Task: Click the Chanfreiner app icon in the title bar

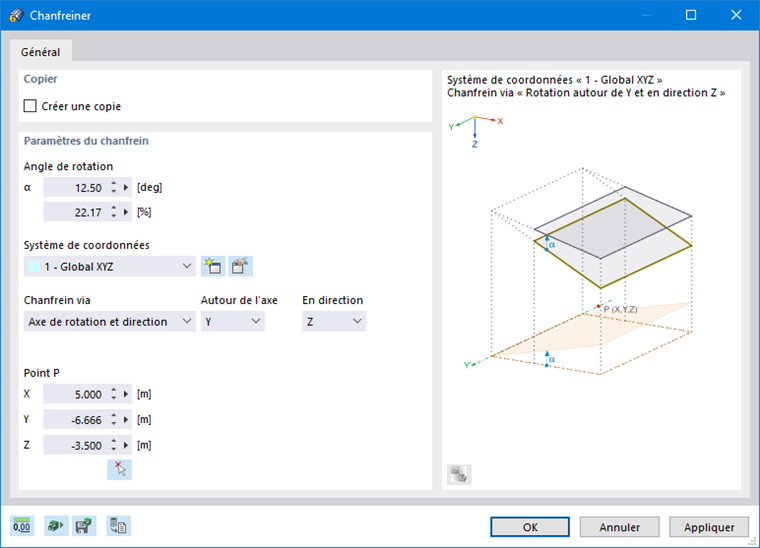Action: 16,16
